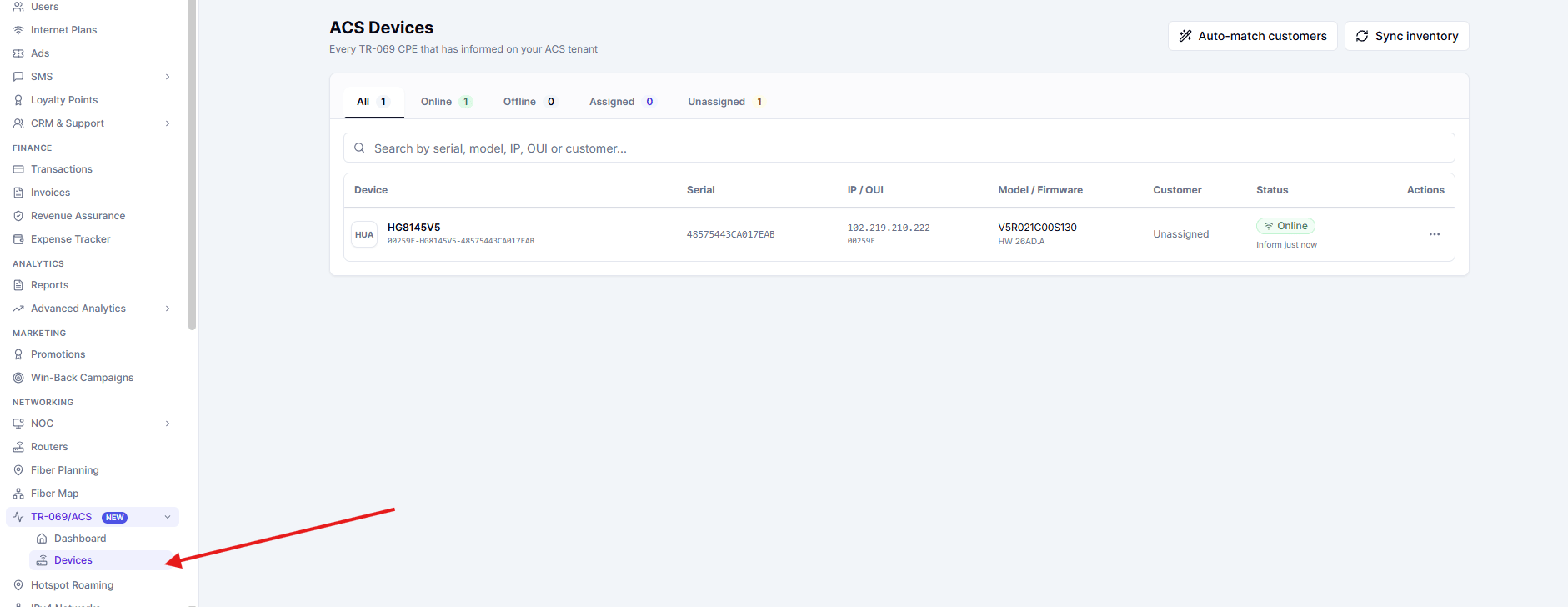The width and height of the screenshot is (1568, 607).
Task: Click the Internet Plans wifi icon
Action: click(18, 30)
